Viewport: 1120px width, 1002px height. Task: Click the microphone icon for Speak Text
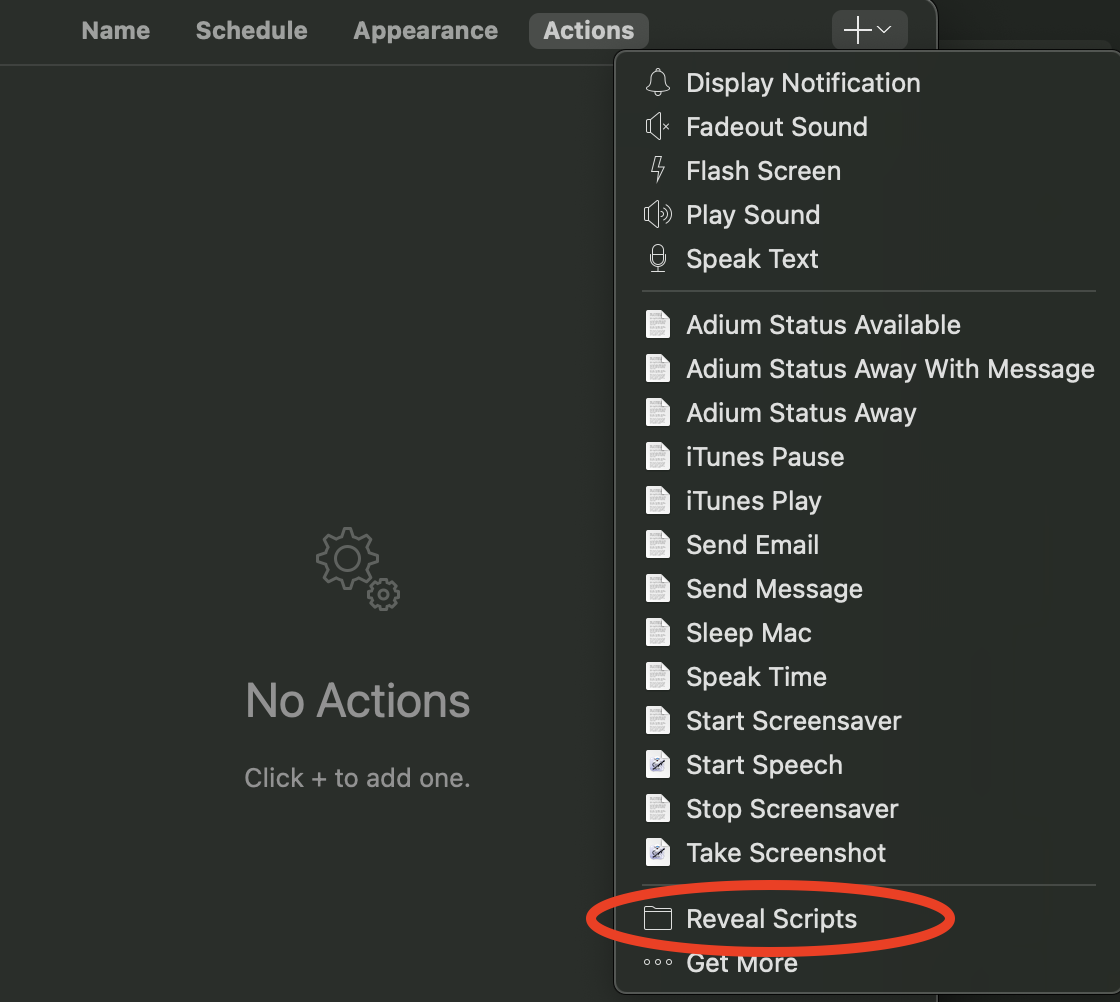[658, 259]
